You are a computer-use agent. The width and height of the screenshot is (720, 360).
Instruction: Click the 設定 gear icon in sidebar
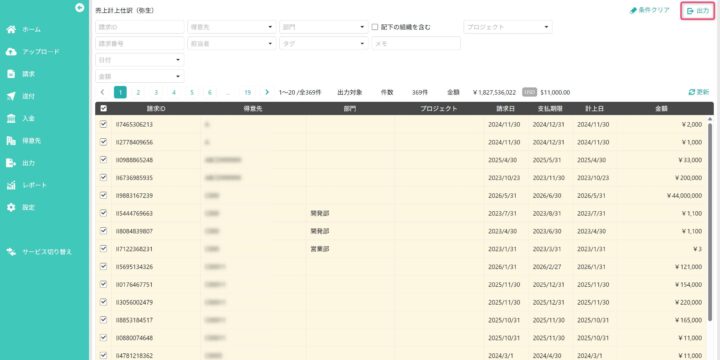click(11, 208)
